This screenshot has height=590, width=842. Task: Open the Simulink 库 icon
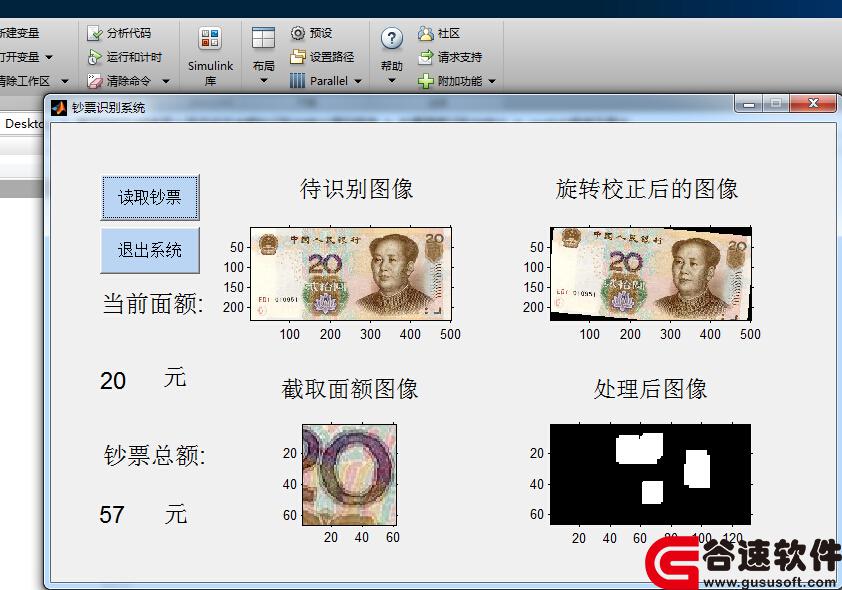point(210,39)
